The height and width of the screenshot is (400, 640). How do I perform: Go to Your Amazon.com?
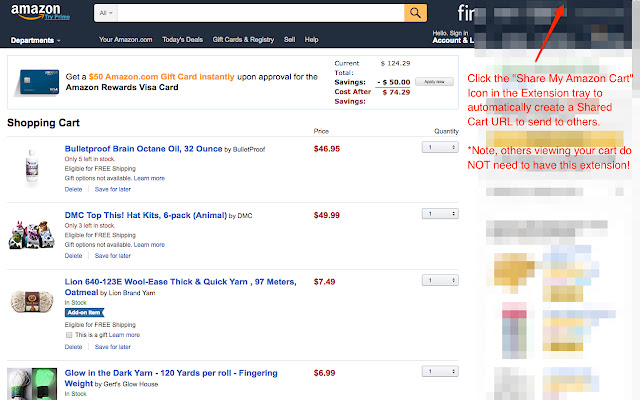[125, 40]
